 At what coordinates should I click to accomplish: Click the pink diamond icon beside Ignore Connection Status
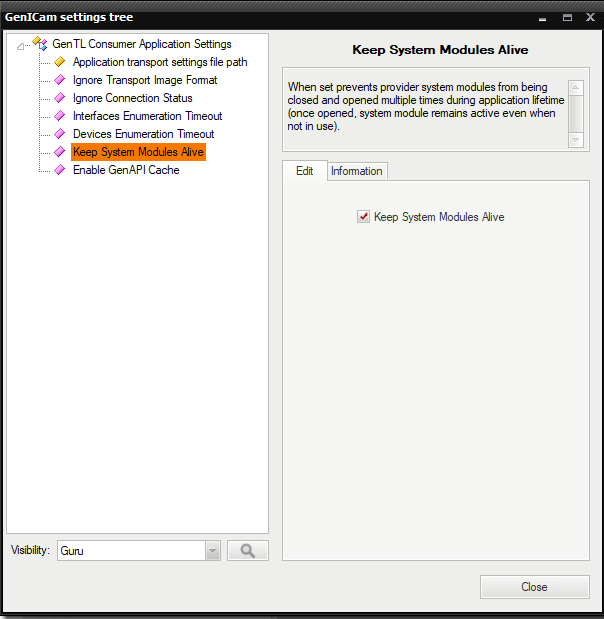point(59,98)
